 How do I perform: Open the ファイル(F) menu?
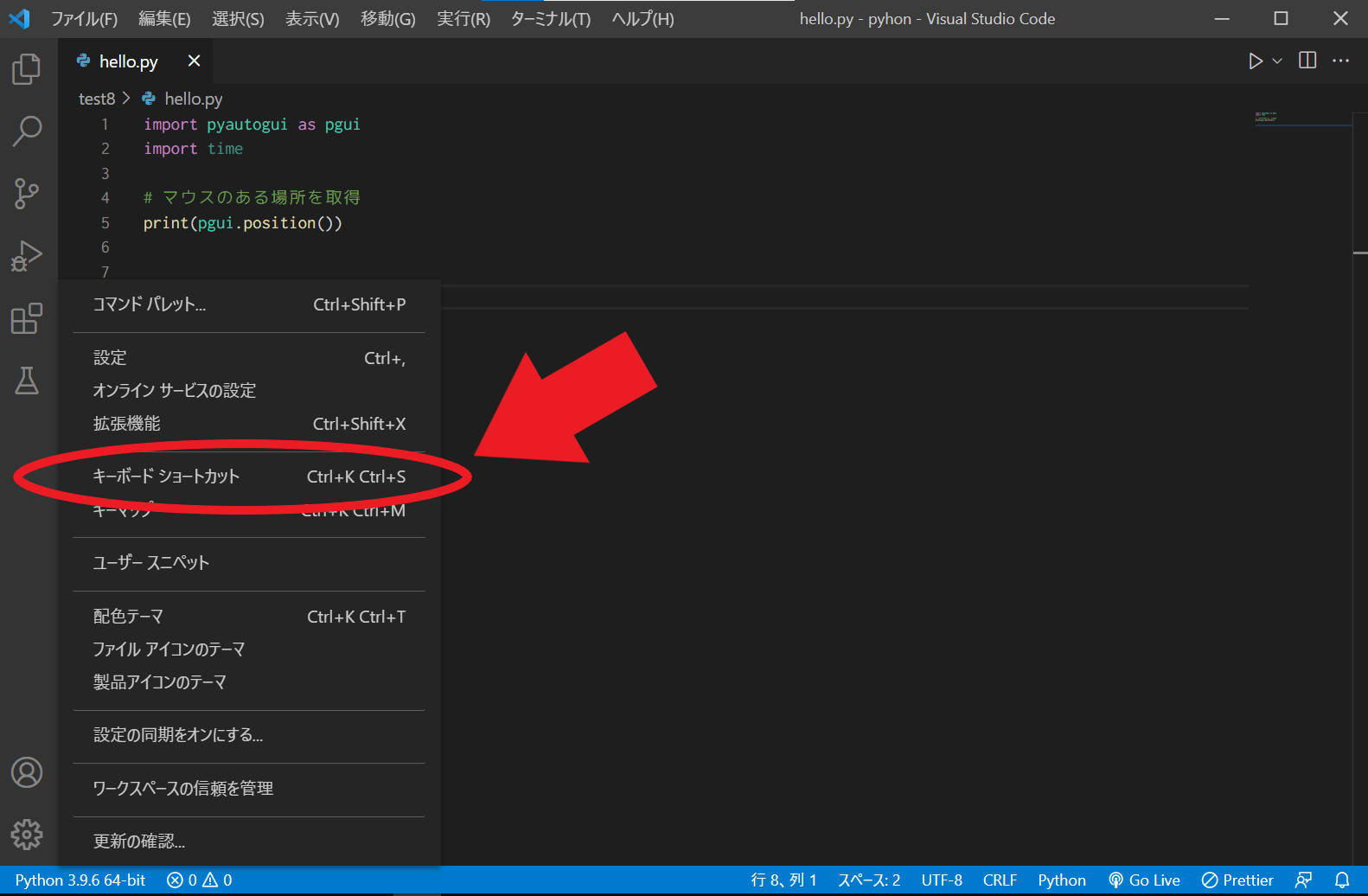click(84, 19)
